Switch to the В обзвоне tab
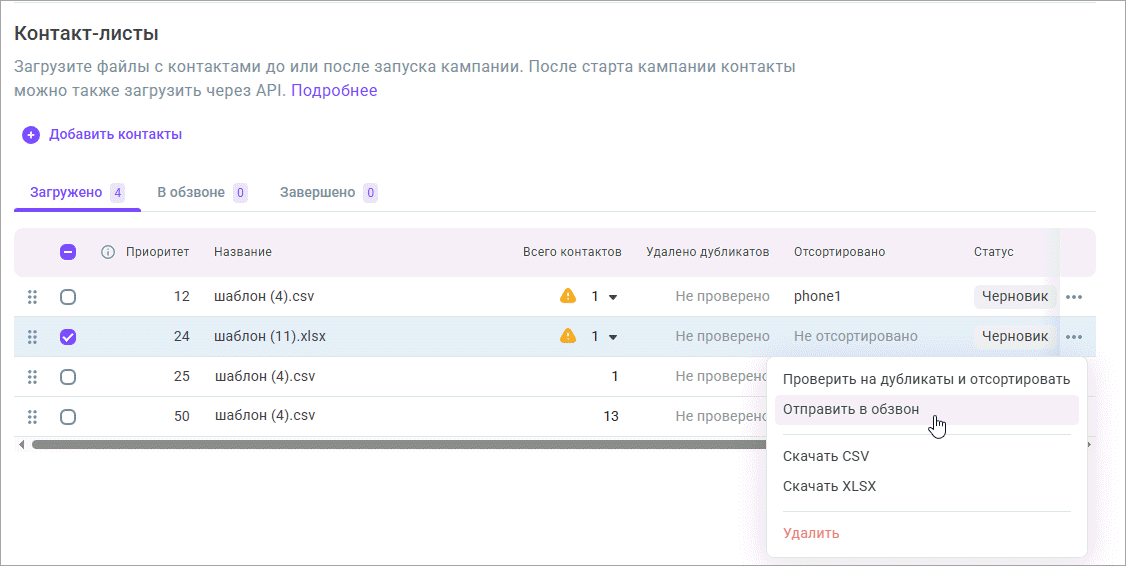1126x566 pixels. pos(191,192)
